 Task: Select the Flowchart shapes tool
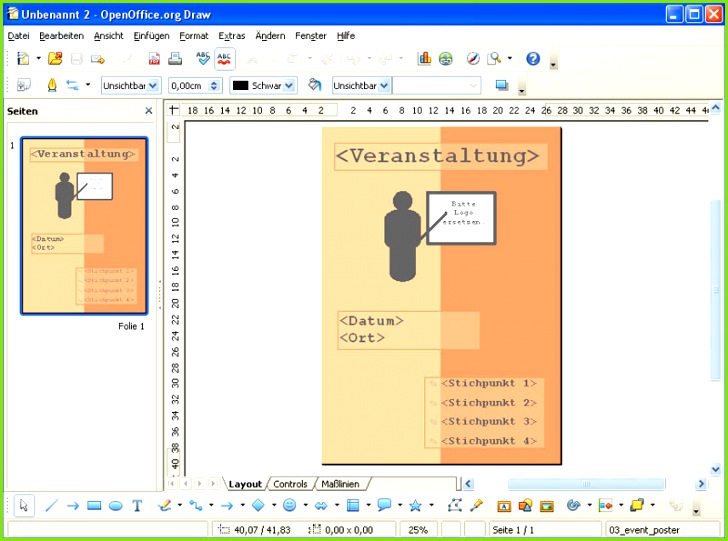[353, 505]
